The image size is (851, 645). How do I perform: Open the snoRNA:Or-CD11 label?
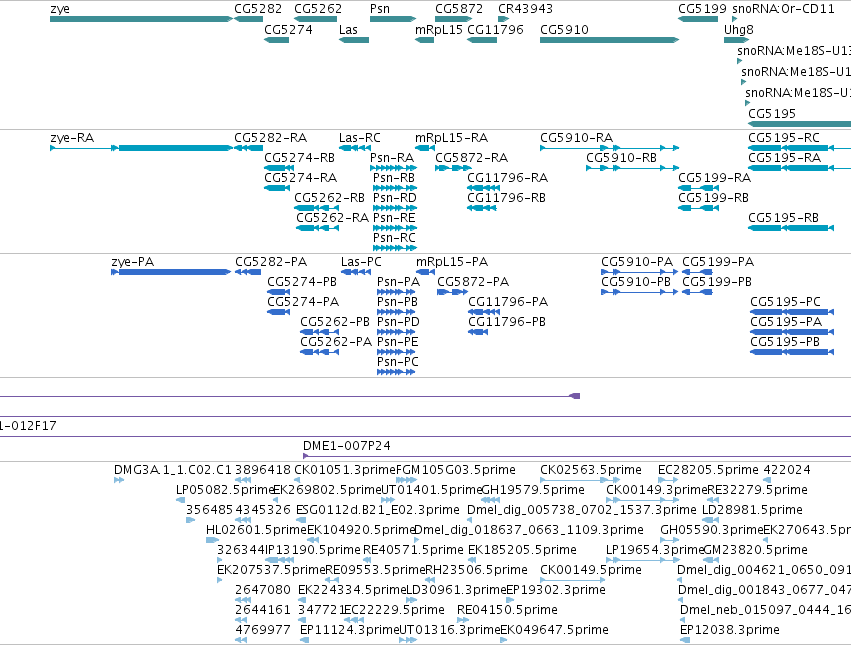(783, 9)
